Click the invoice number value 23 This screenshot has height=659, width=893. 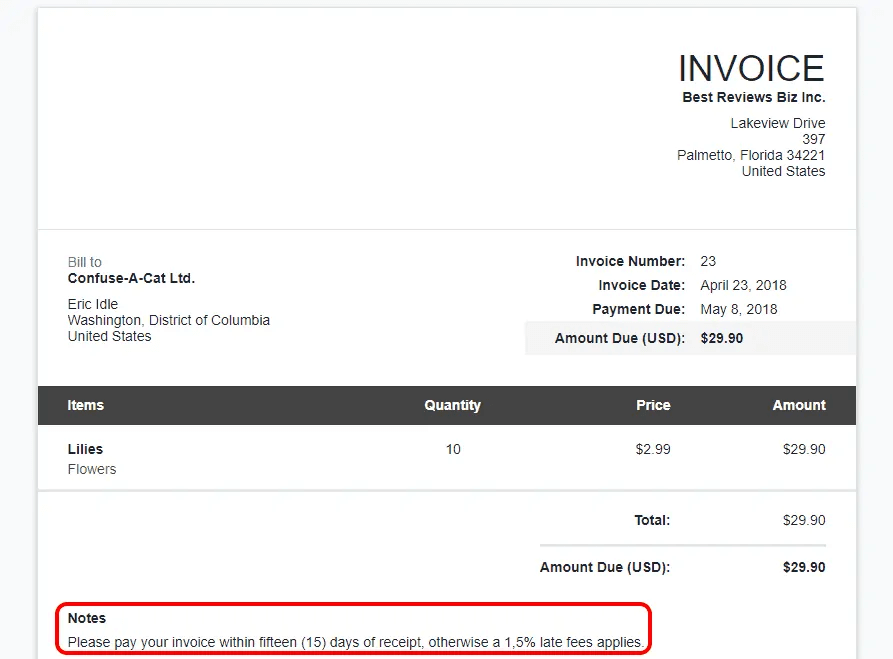tap(708, 261)
